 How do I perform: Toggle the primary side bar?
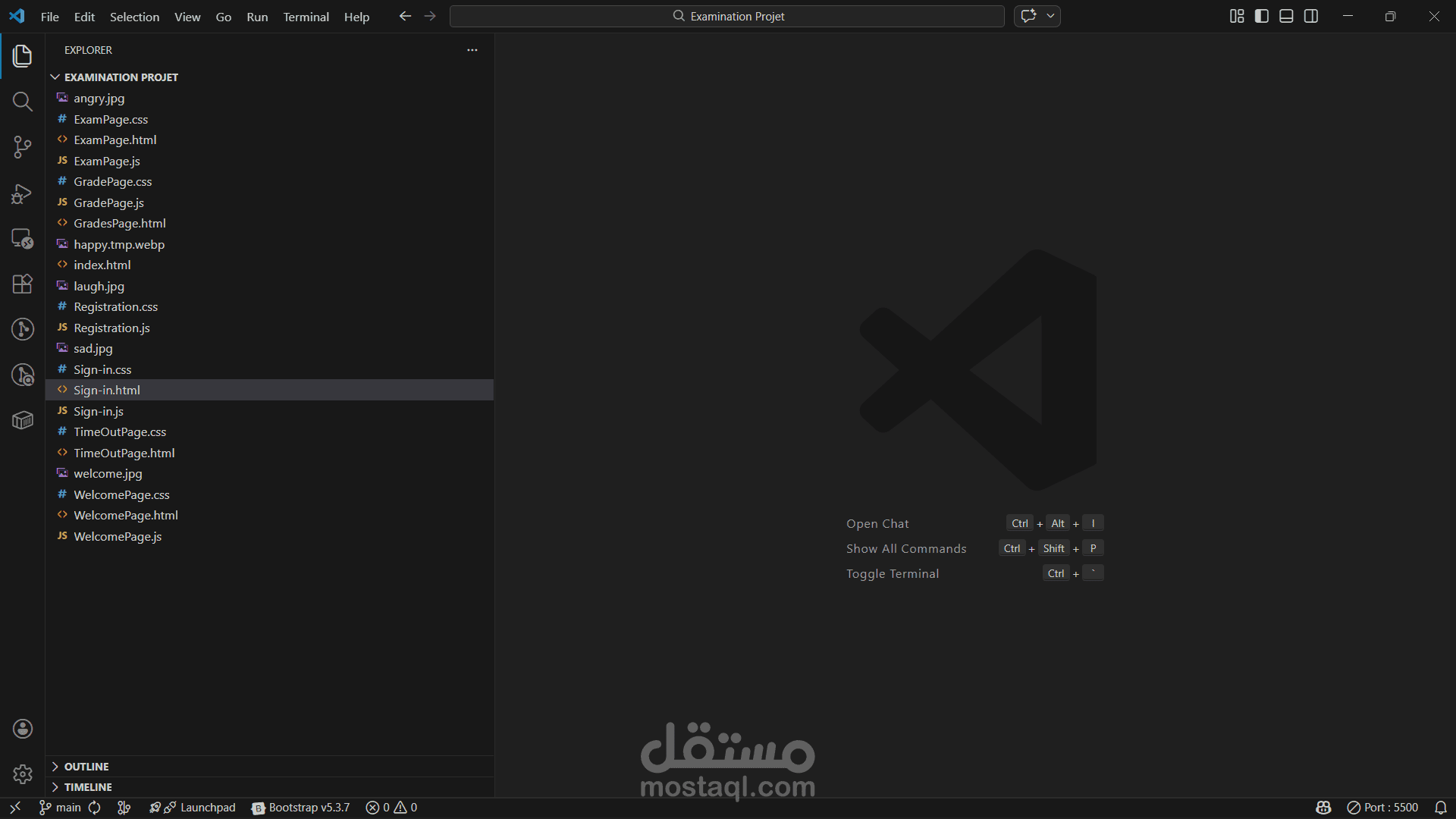(x=1262, y=16)
